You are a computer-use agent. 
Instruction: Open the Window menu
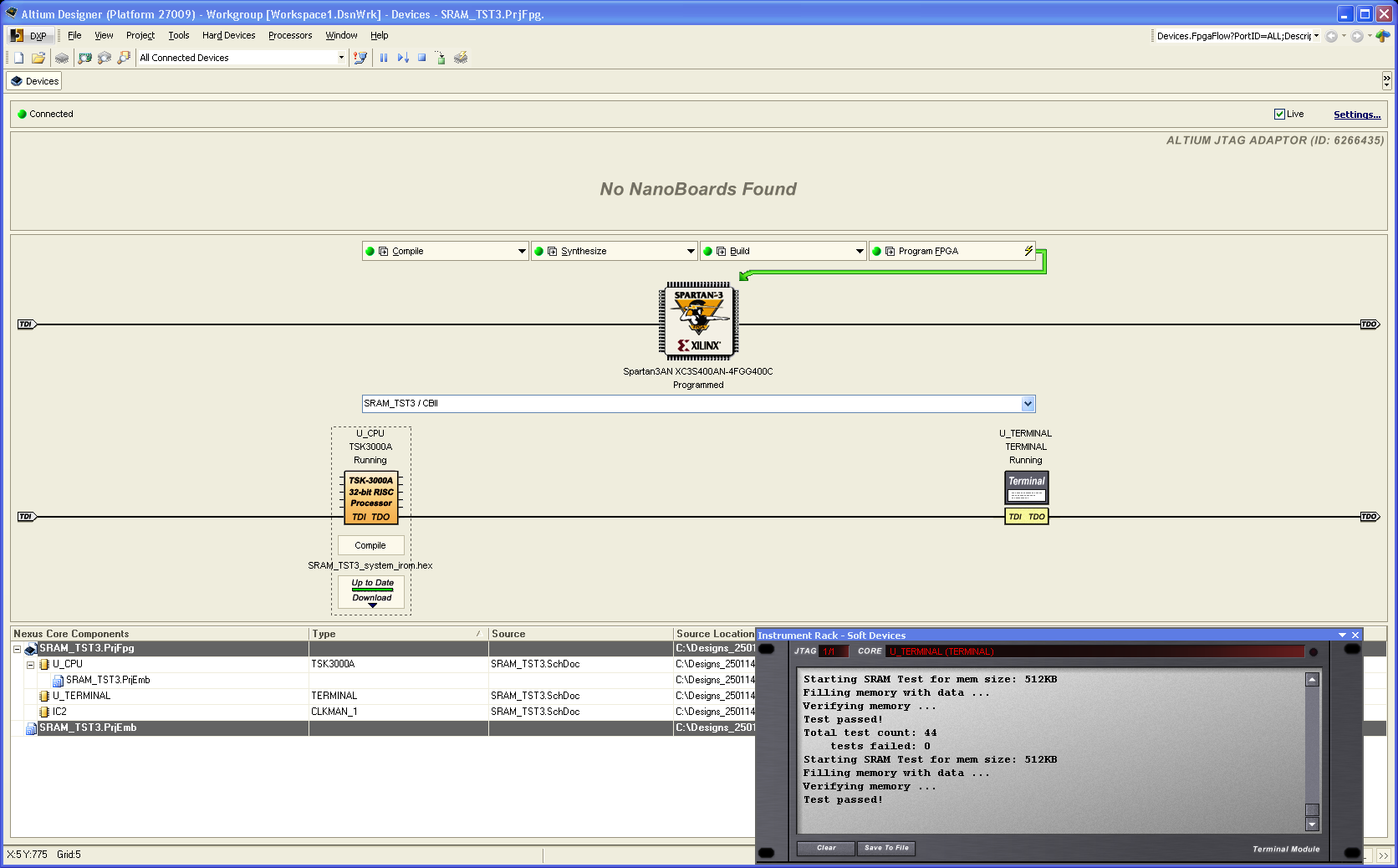(x=341, y=35)
